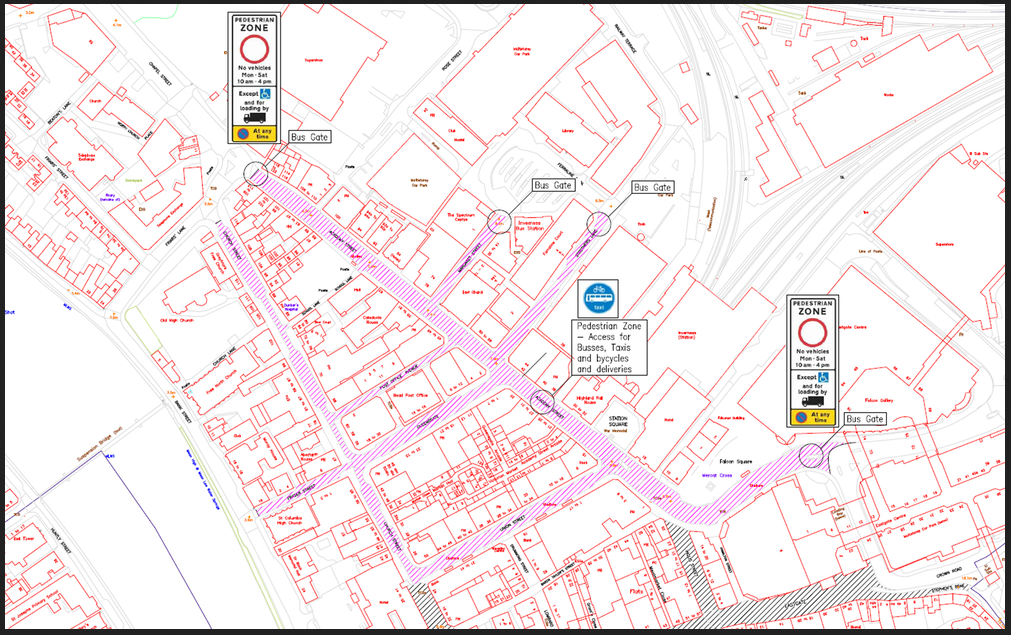Viewport: 1011px width, 635px height.
Task: Select the Bus Gate label near Falcon Square
Action: [x=865, y=419]
